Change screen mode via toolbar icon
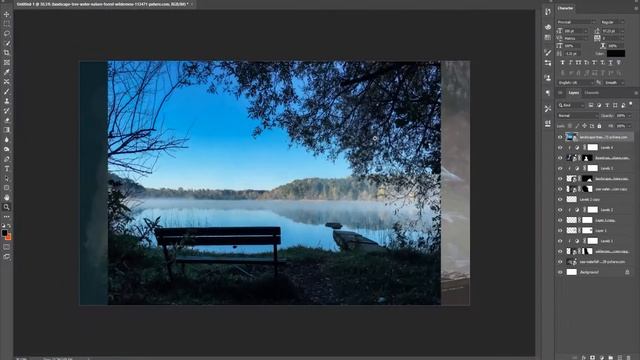640x360 pixels. 7,257
